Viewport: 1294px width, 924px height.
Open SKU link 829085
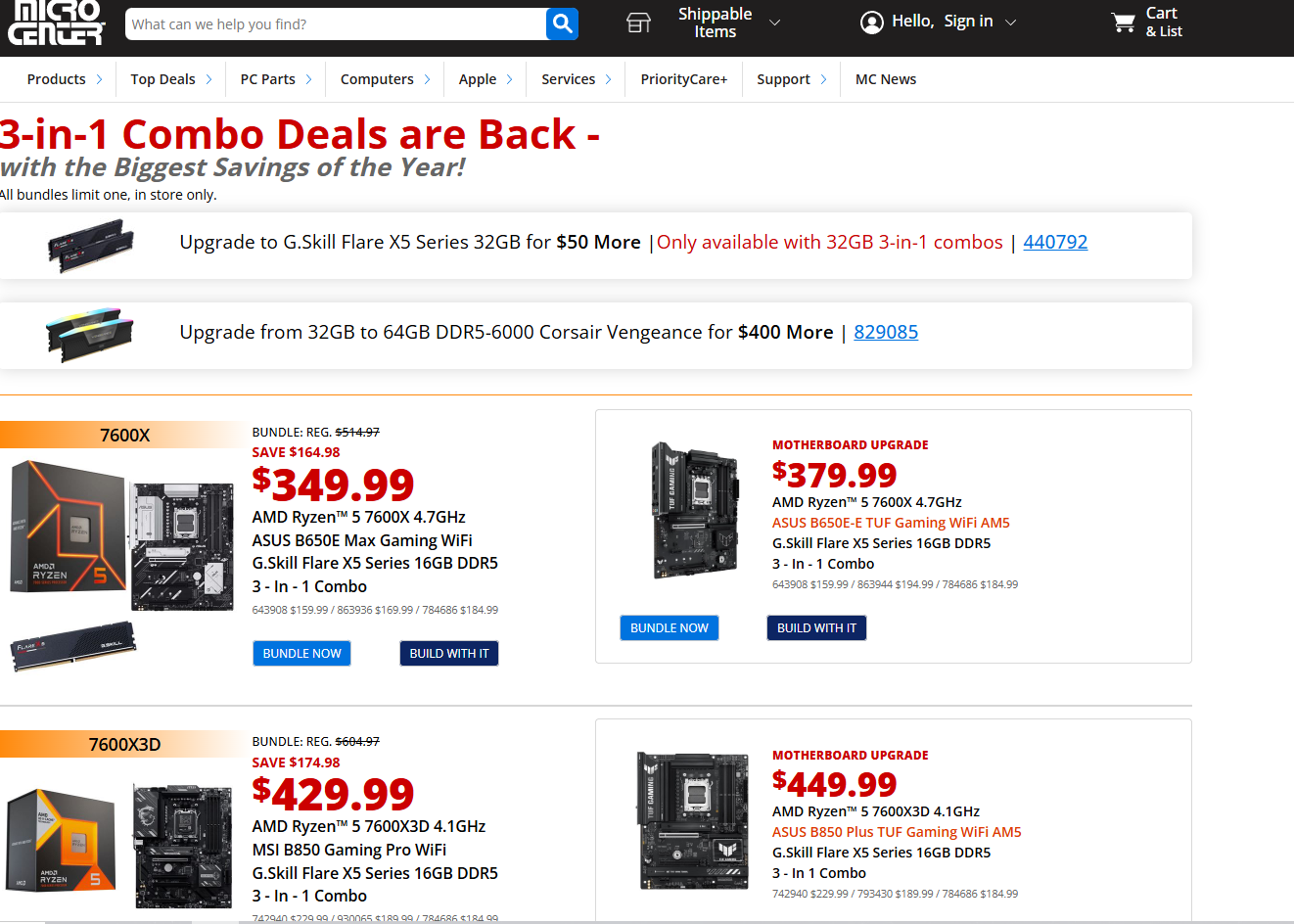(886, 332)
